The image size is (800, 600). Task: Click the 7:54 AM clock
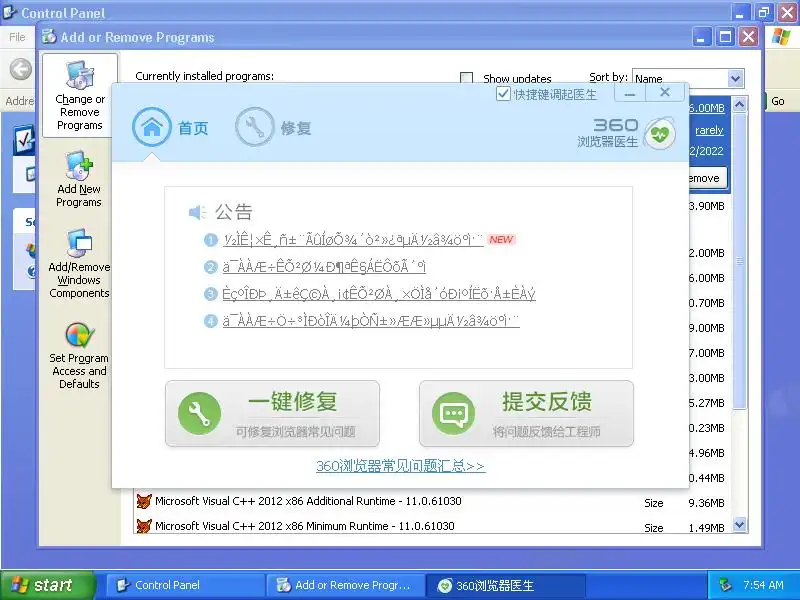tap(763, 585)
